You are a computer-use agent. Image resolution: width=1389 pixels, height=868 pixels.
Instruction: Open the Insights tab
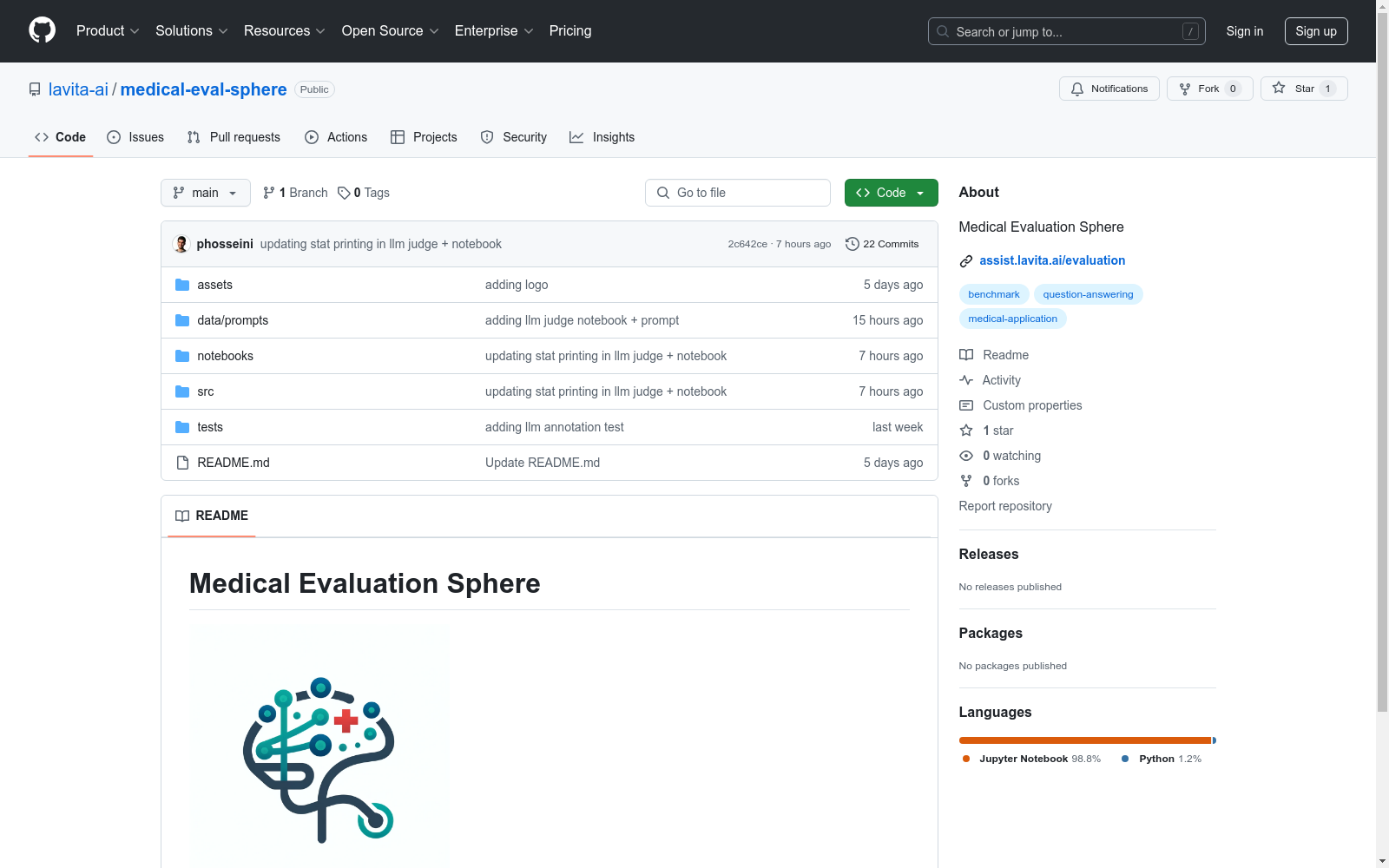coord(602,137)
